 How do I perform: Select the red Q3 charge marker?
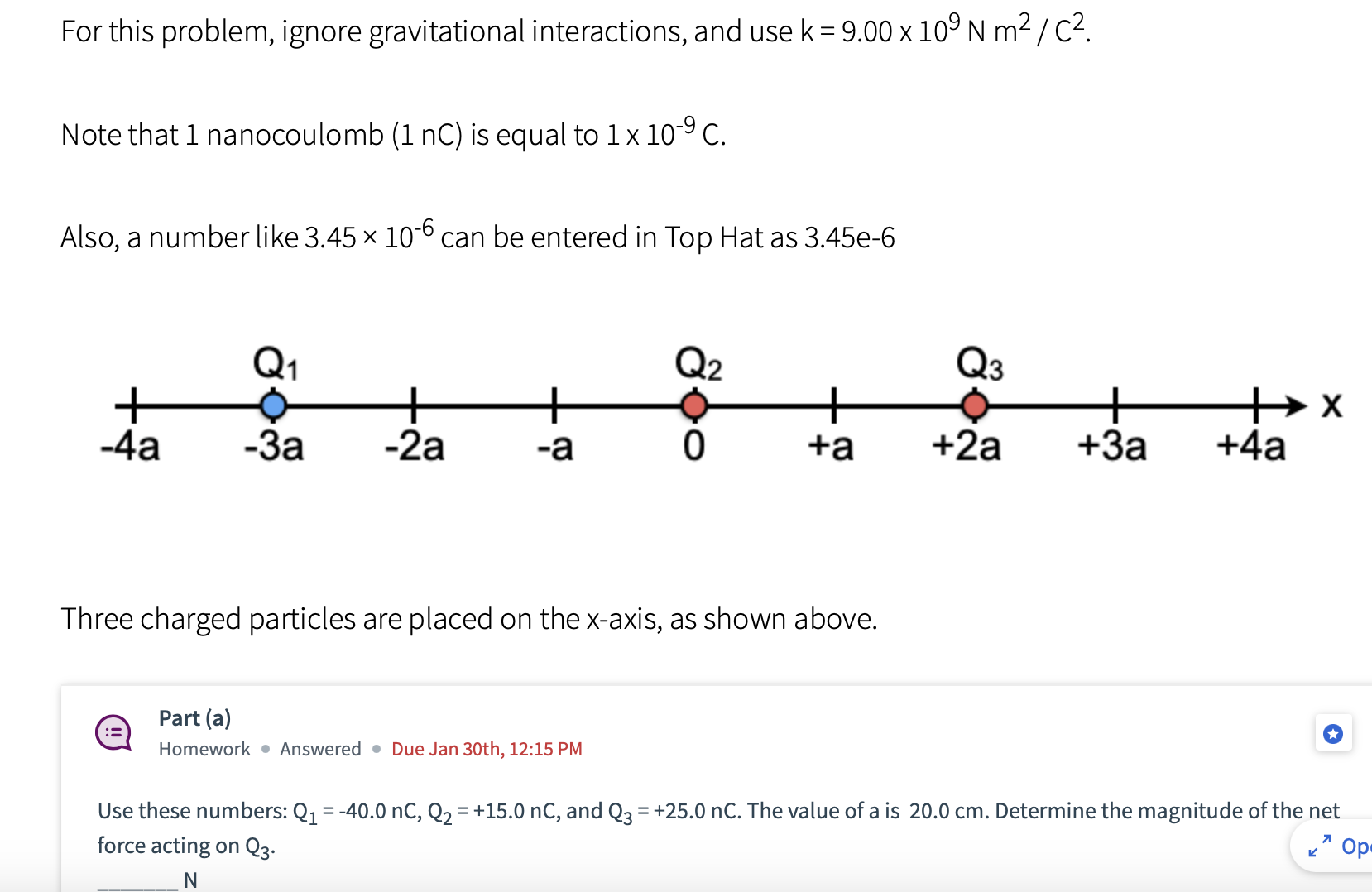coord(974,405)
